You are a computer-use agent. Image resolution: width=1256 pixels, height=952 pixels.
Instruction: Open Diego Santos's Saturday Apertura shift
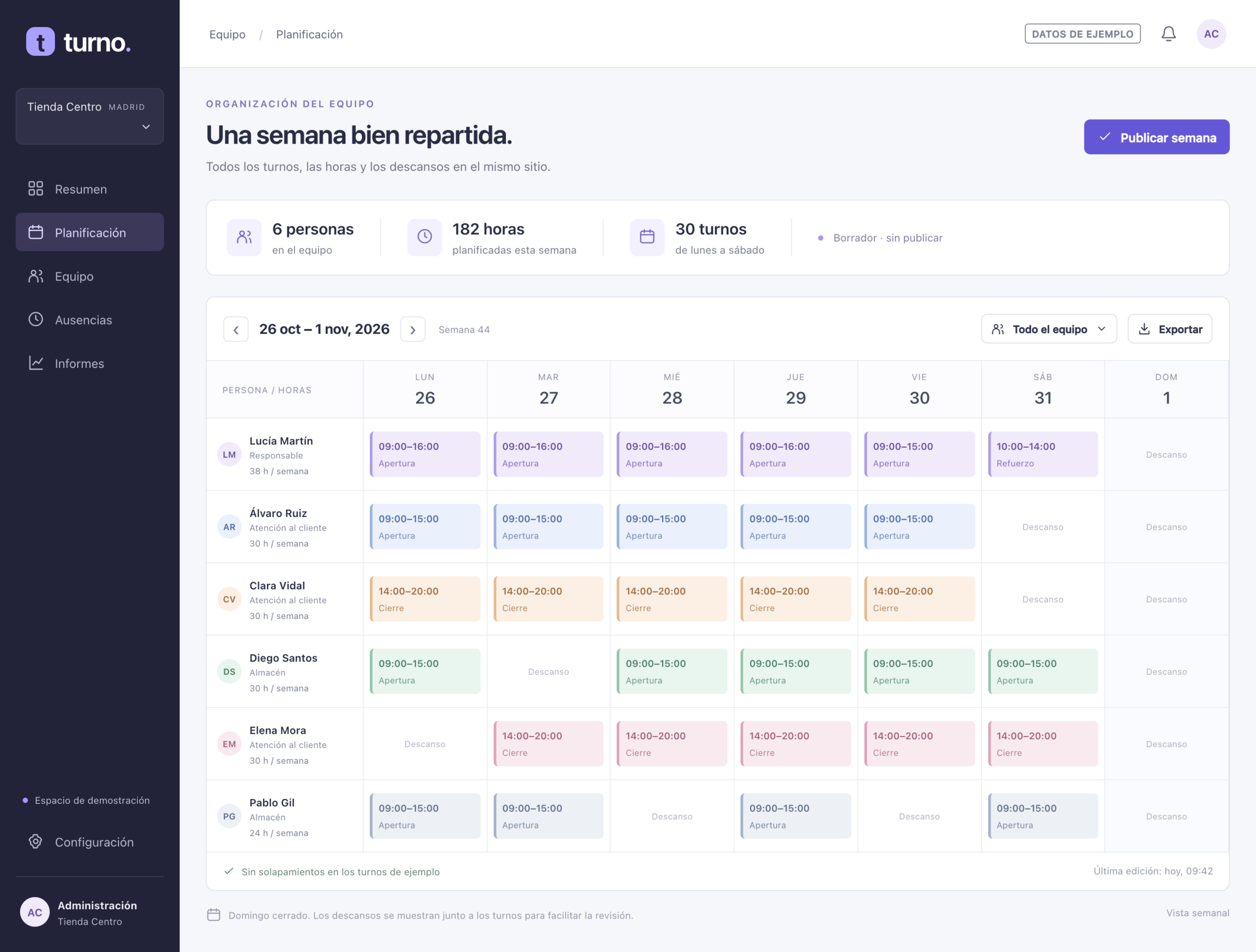(1043, 671)
